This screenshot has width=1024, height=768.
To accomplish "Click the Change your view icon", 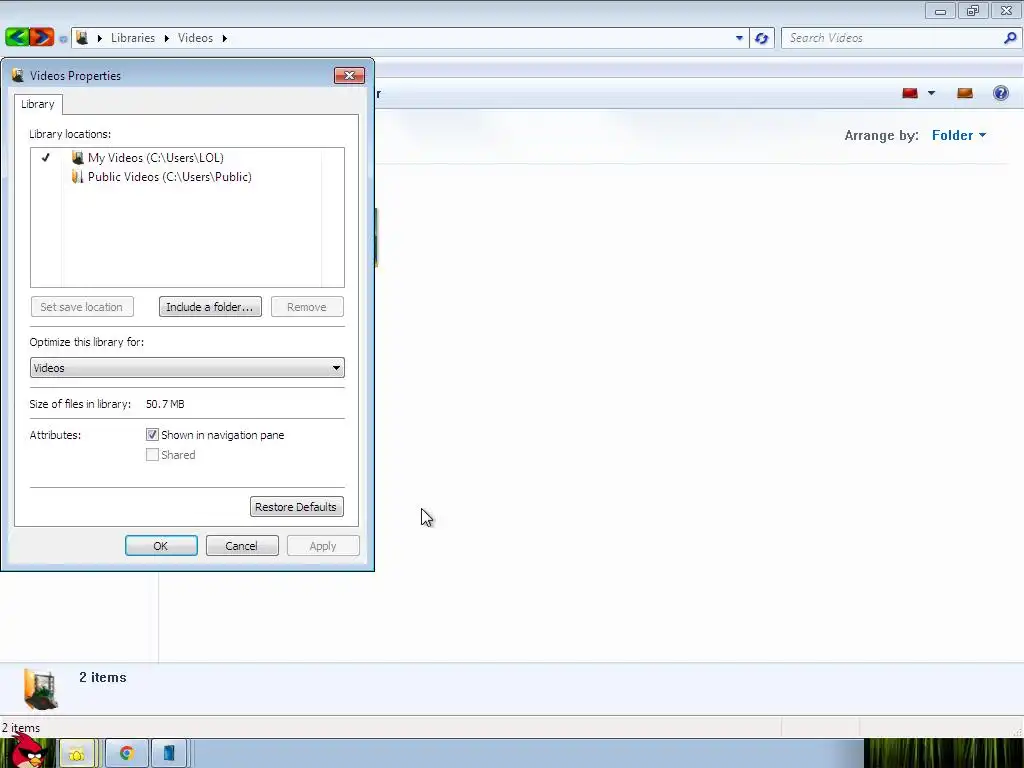I will click(x=910, y=93).
